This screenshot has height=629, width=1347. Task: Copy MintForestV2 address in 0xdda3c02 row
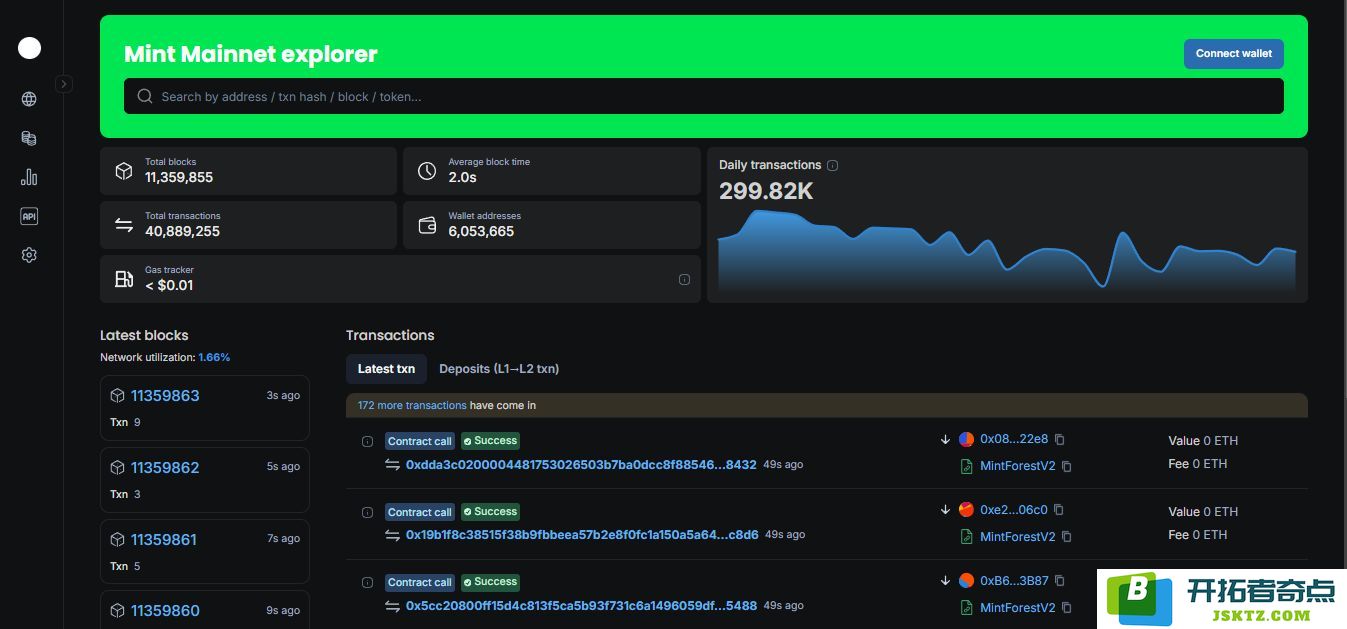click(1067, 466)
